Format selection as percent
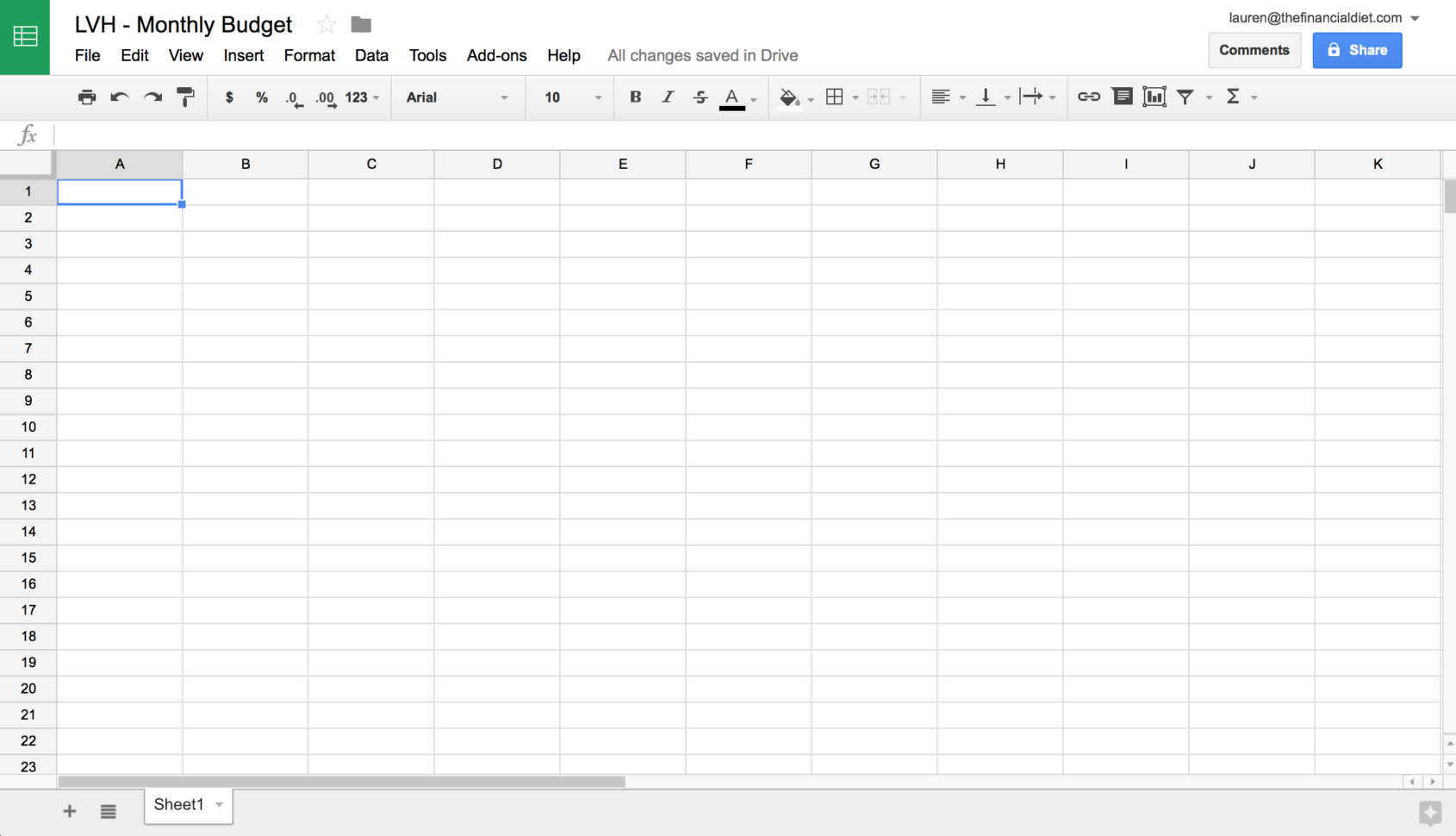Screen dimensions: 1456x836 click(x=262, y=97)
